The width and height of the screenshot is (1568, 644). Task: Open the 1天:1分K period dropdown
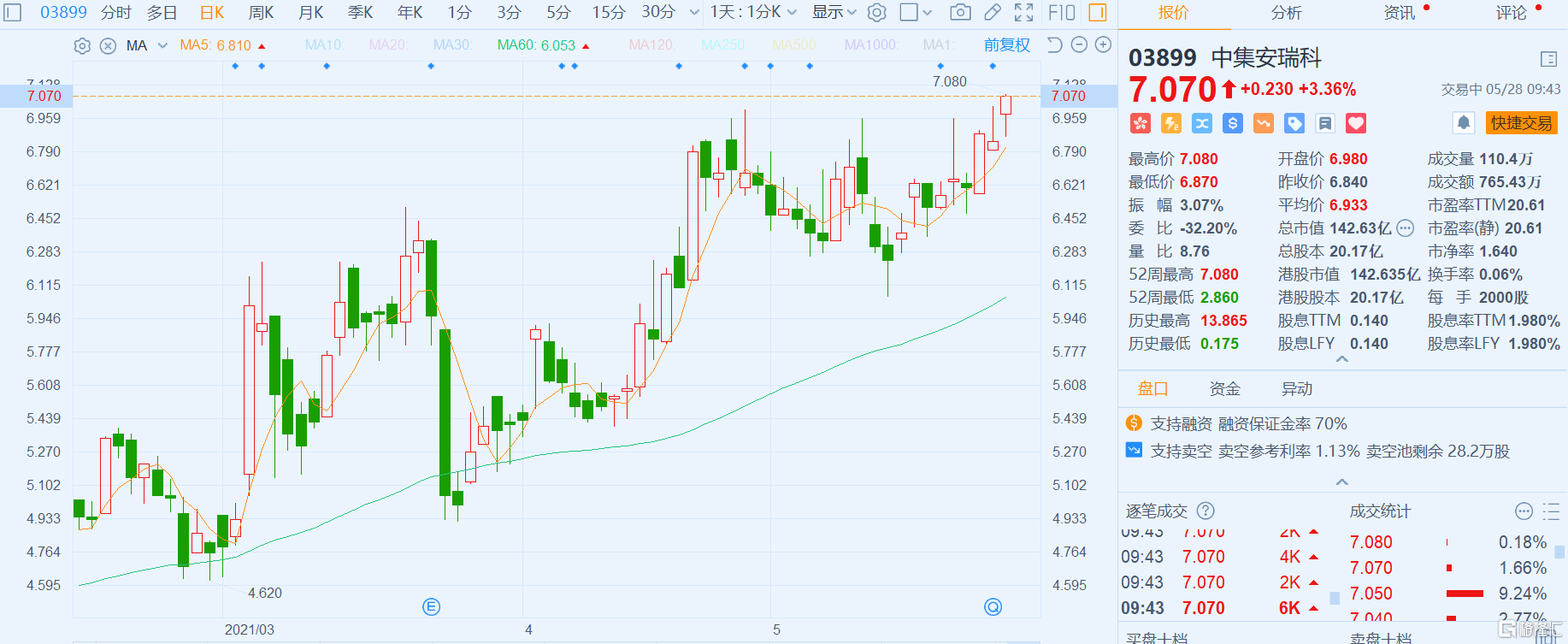[x=752, y=12]
